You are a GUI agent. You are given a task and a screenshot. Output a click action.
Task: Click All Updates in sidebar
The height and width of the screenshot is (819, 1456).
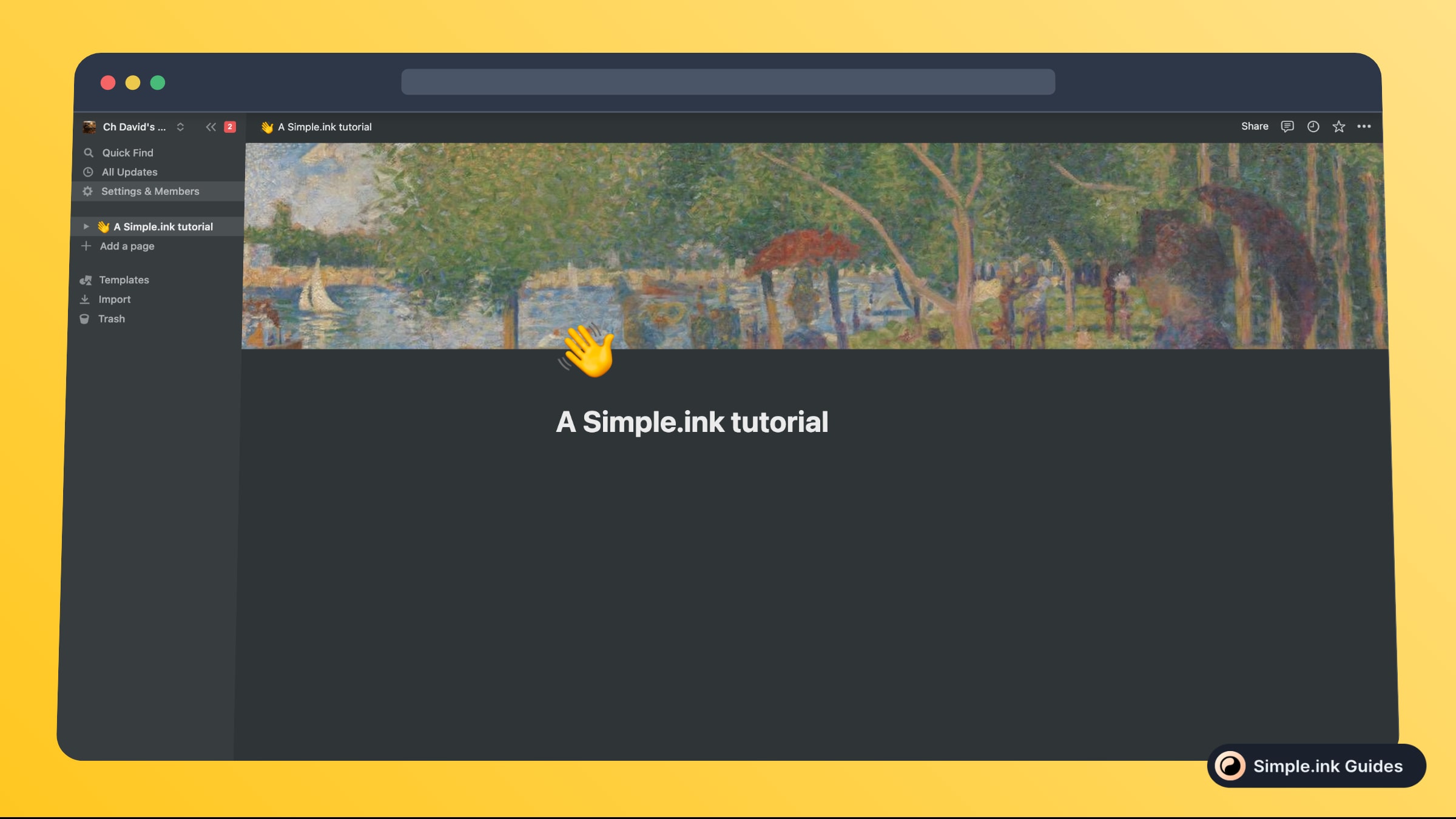point(129,172)
